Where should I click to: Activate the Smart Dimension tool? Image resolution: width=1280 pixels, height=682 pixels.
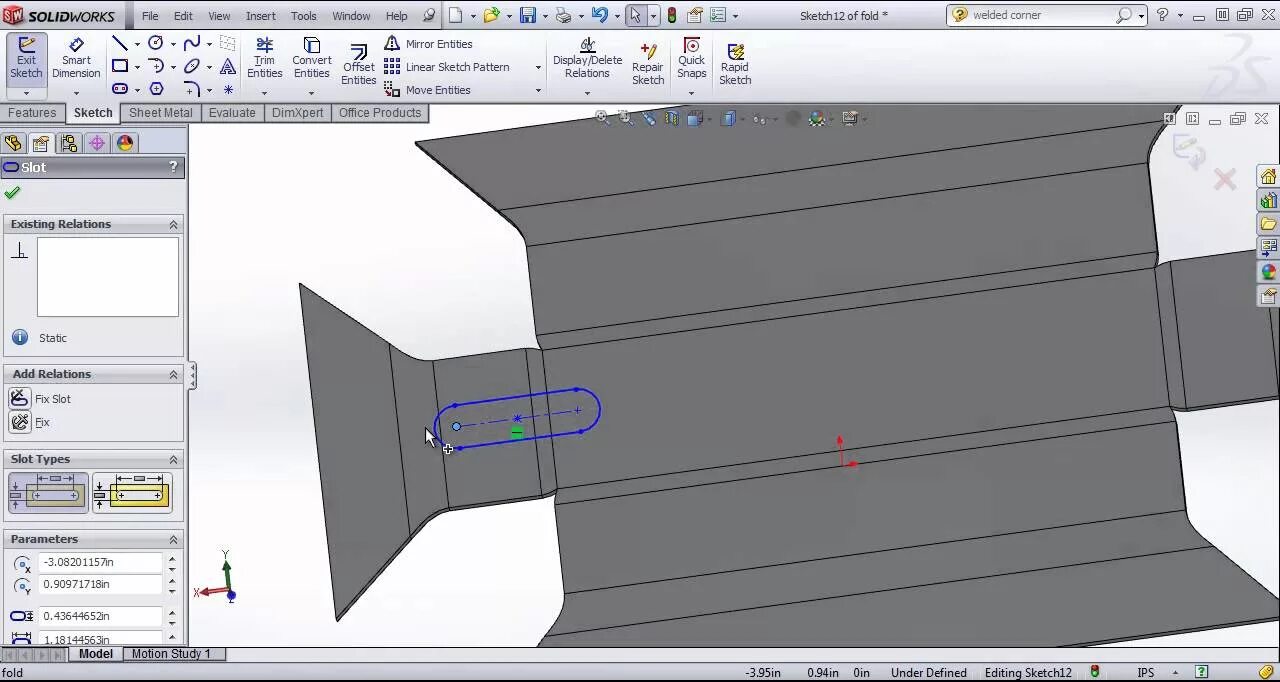coord(76,60)
